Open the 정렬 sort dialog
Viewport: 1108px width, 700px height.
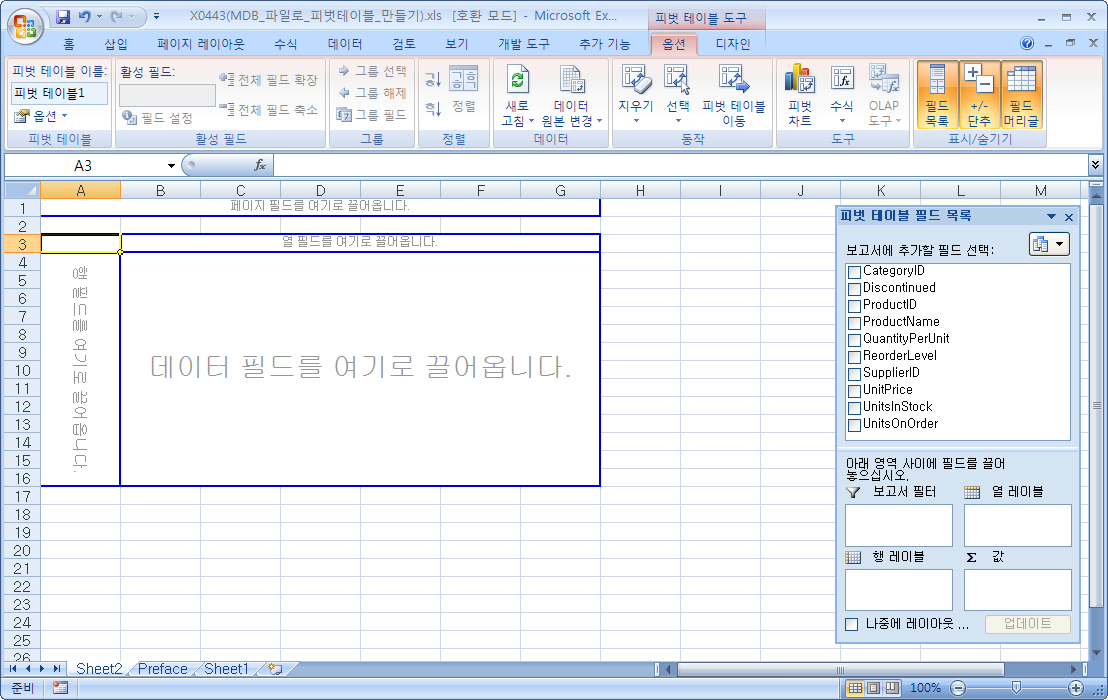tap(464, 90)
